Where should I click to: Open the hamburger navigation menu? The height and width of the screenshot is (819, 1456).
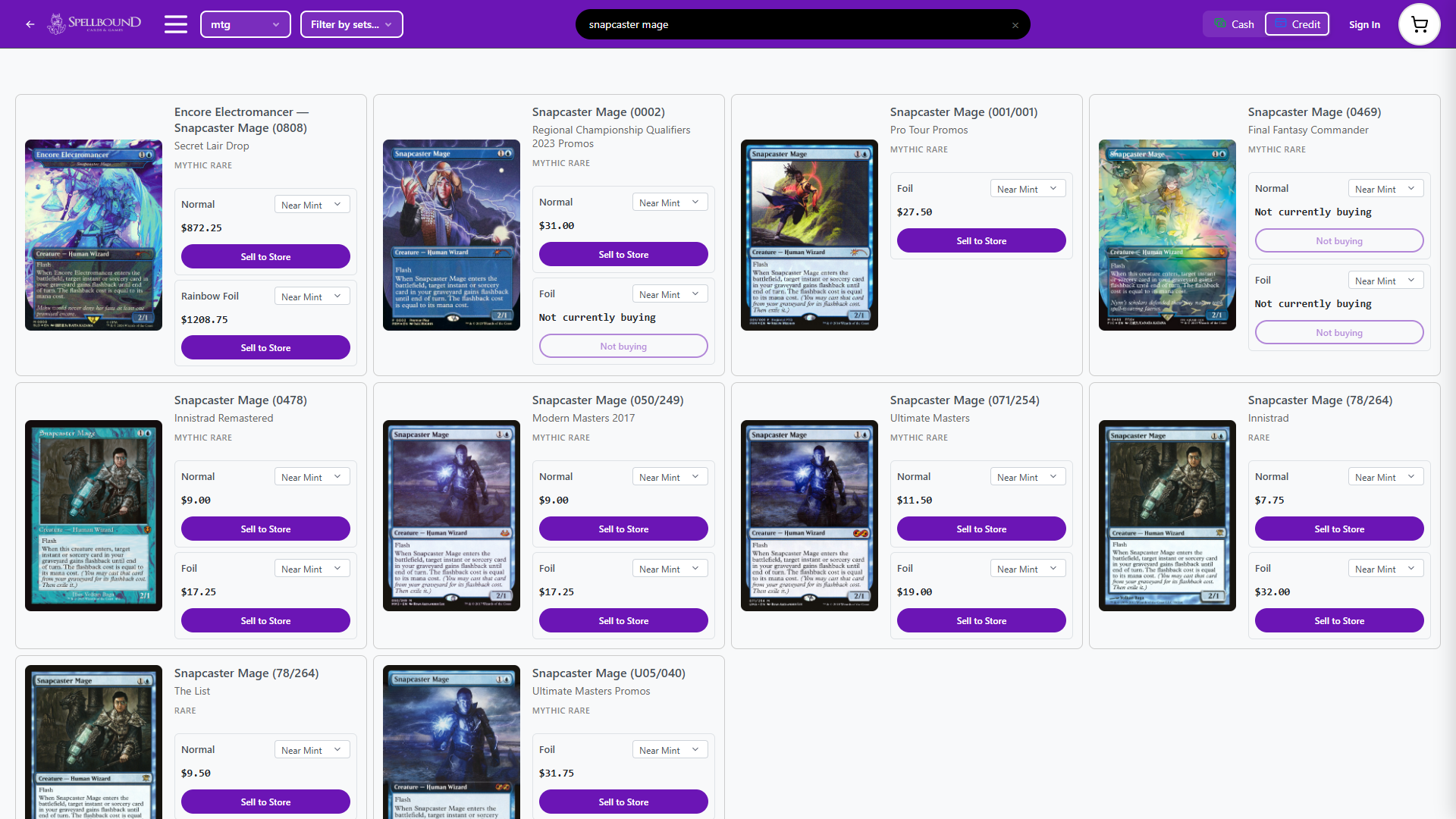click(x=175, y=24)
